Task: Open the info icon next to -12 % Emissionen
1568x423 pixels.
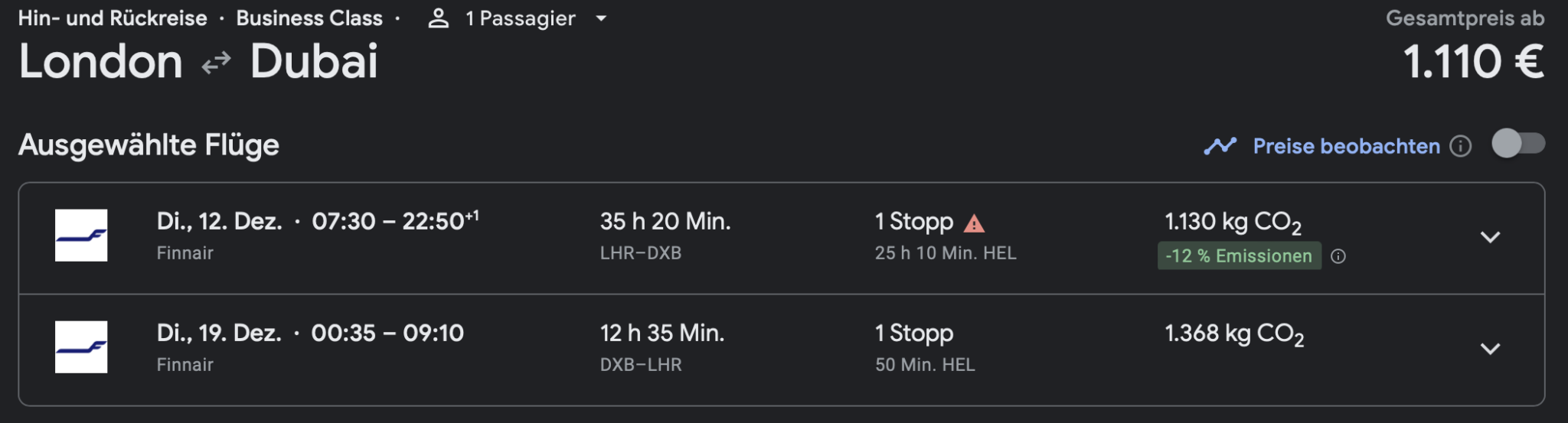Action: coord(1338,256)
